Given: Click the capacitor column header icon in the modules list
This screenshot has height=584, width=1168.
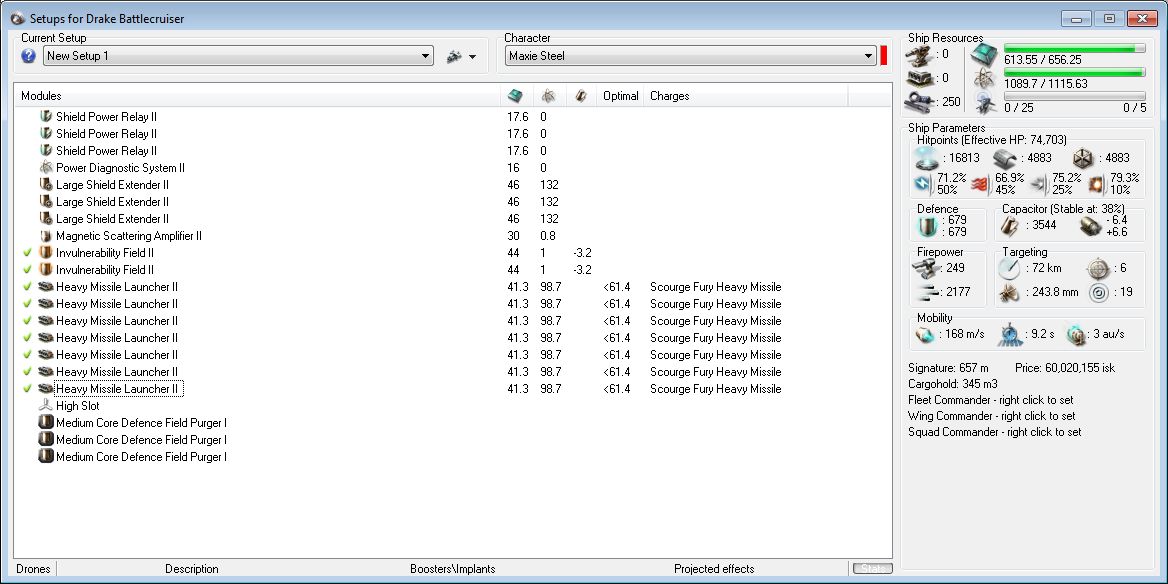Looking at the screenshot, I should click(x=581, y=95).
